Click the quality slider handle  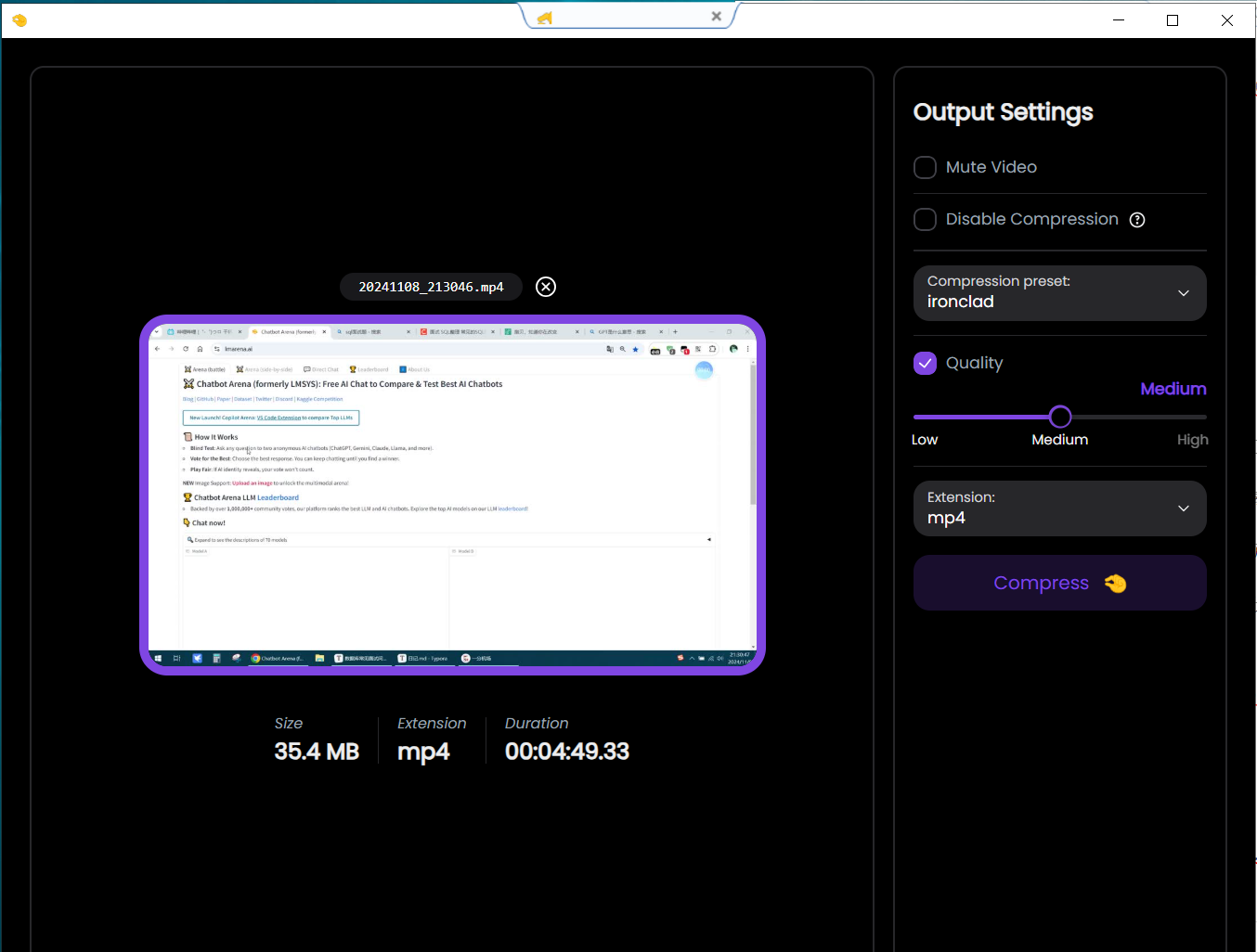1060,417
